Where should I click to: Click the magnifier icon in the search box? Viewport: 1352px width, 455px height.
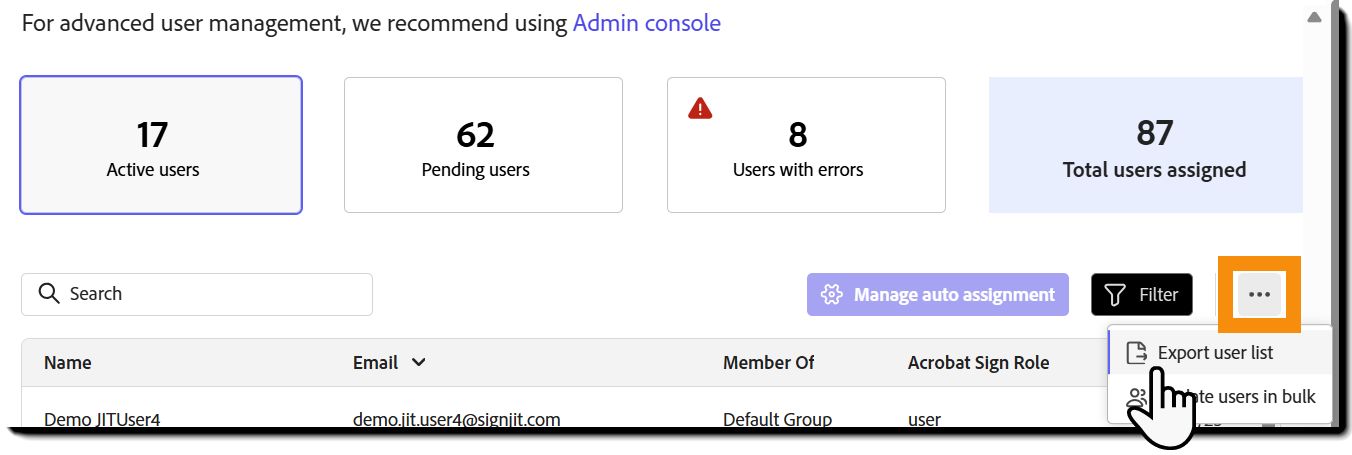[49, 294]
